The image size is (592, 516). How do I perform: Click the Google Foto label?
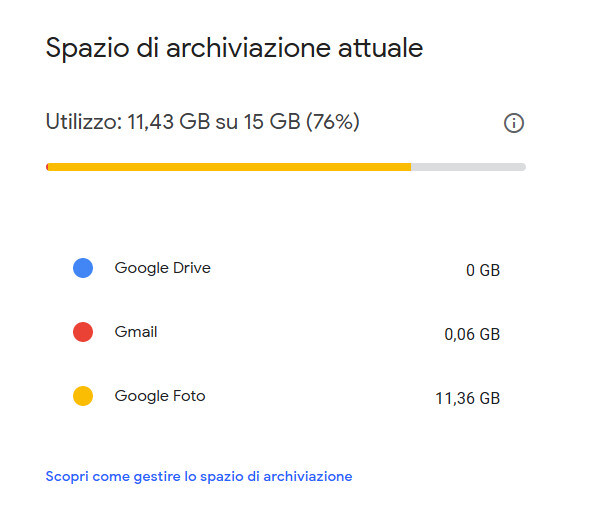click(160, 396)
